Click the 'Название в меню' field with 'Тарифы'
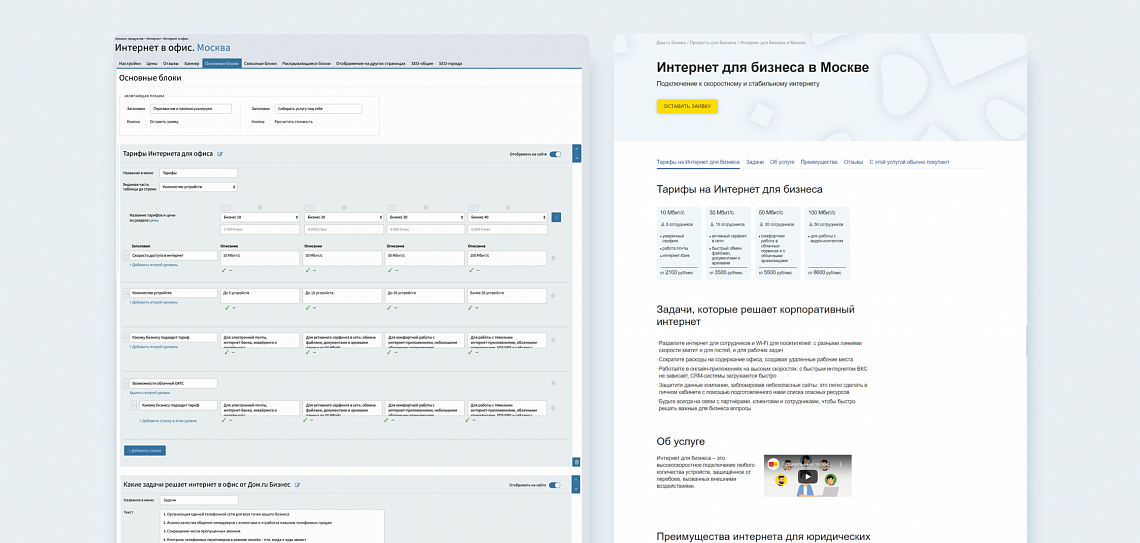This screenshot has height=543, width=1140. [197, 173]
